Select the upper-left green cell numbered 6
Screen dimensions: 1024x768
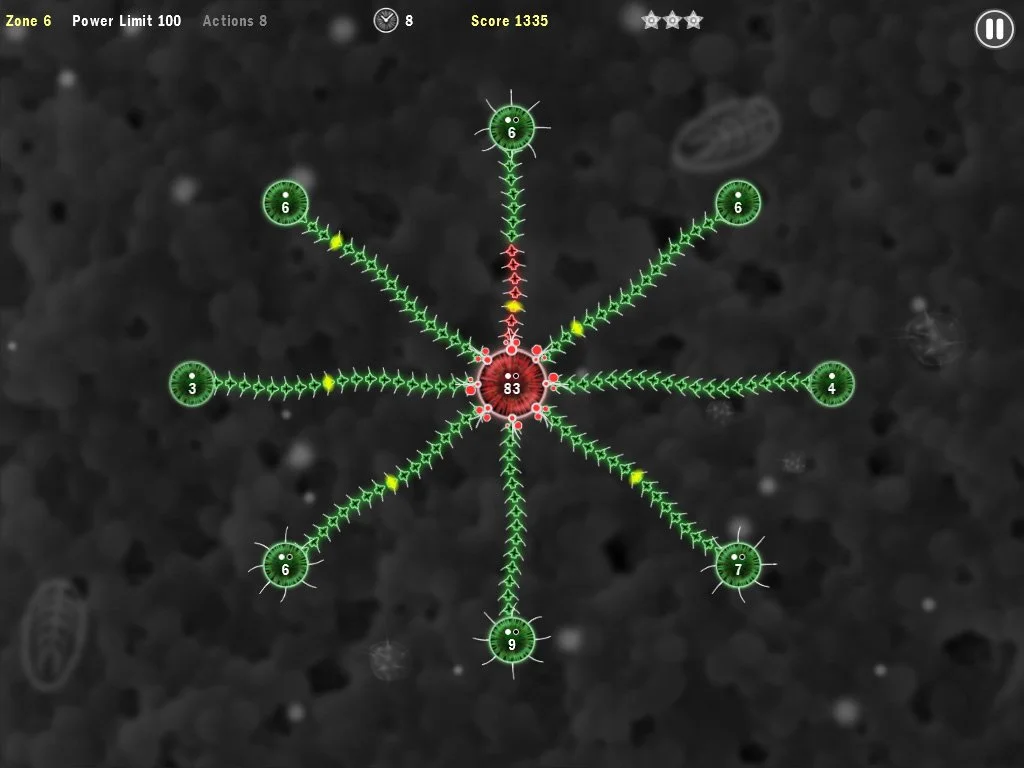coord(285,203)
